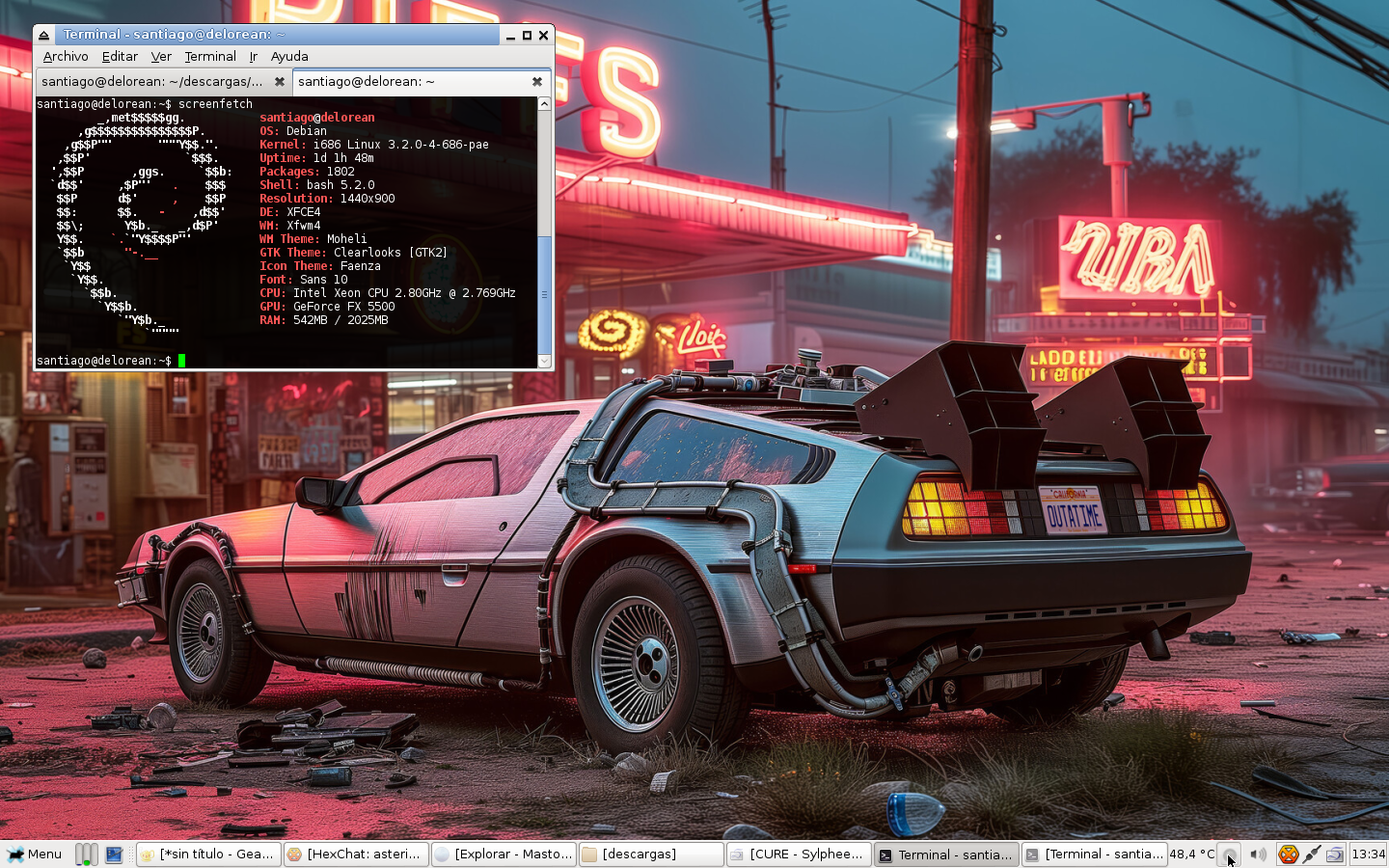Click the active Terminal taskbar button

click(946, 854)
